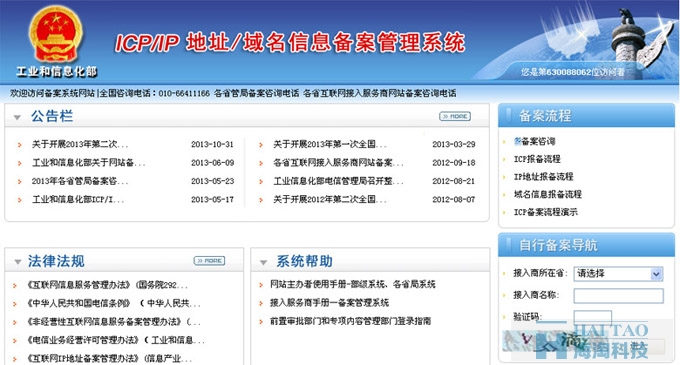Open the IP地址报备流程 link
This screenshot has height=365, width=680.
pyautogui.click(x=543, y=177)
